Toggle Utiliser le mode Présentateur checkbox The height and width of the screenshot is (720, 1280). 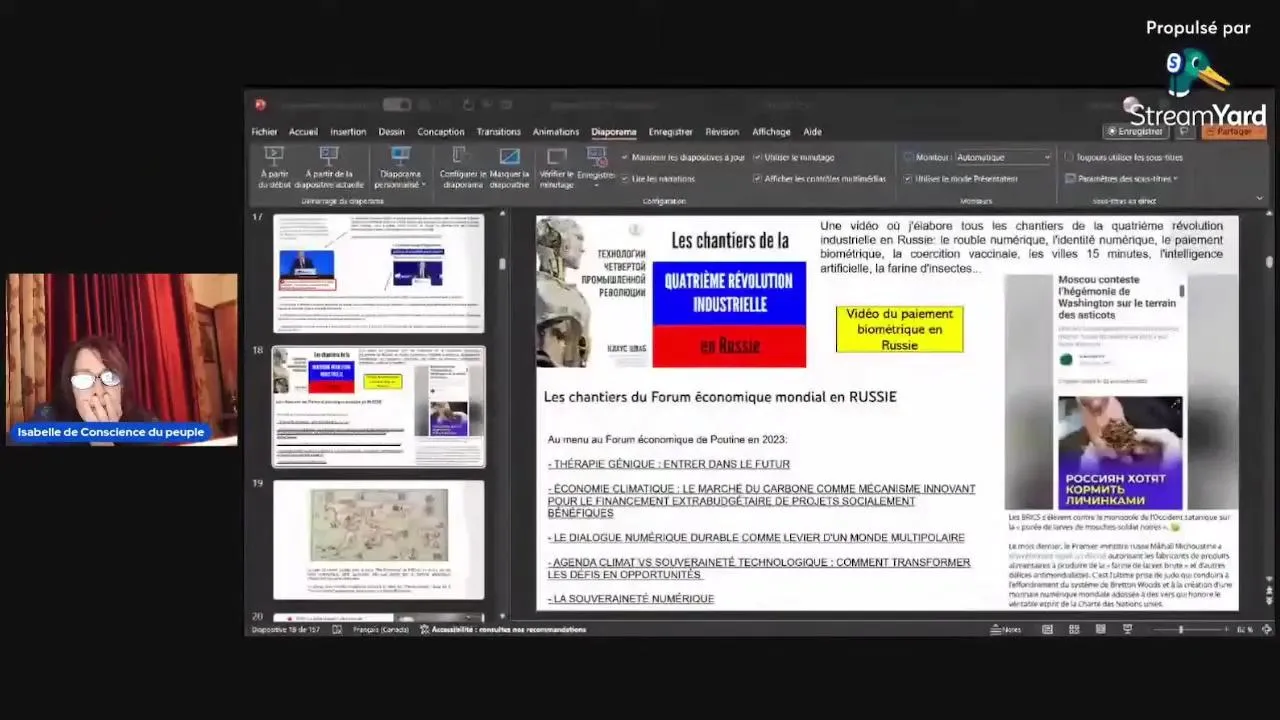(908, 179)
